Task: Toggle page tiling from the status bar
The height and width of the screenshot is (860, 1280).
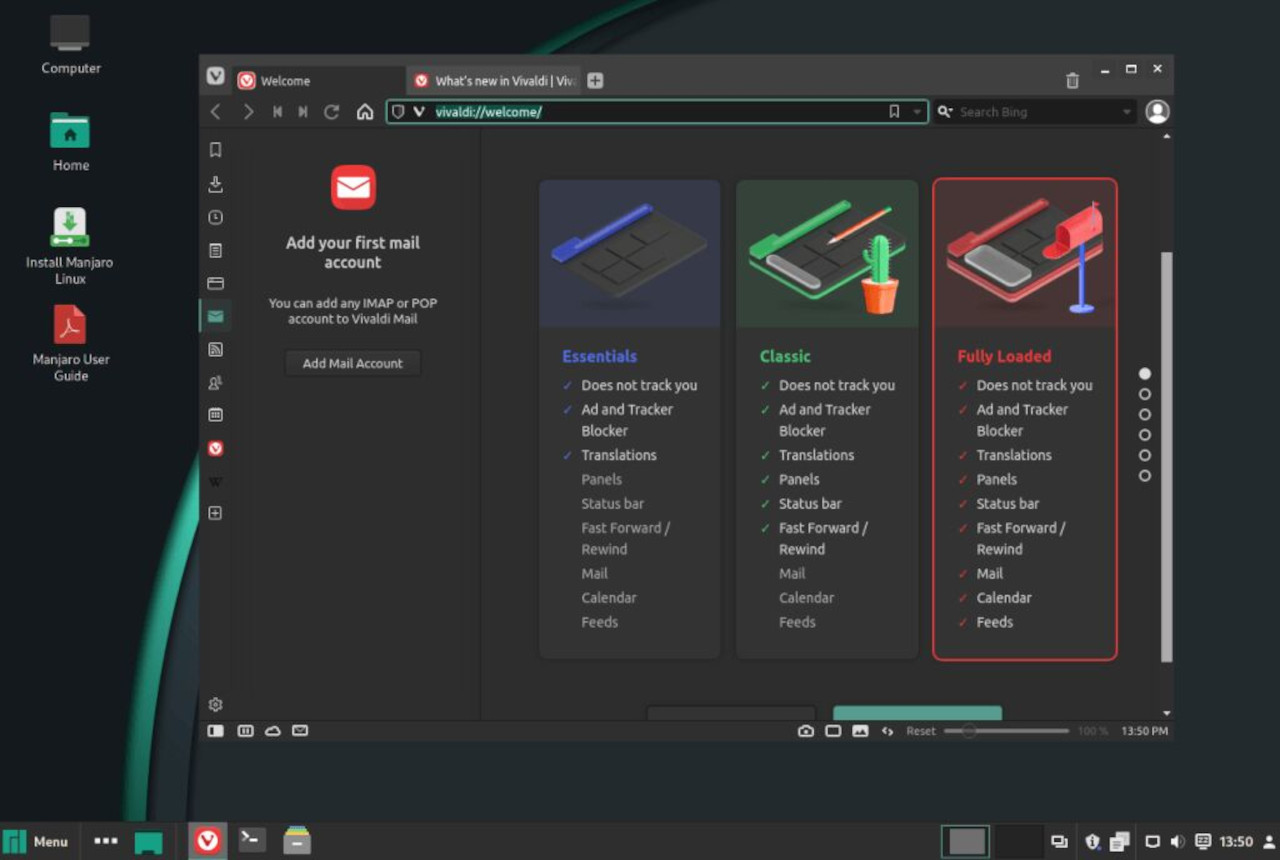Action: tap(833, 731)
